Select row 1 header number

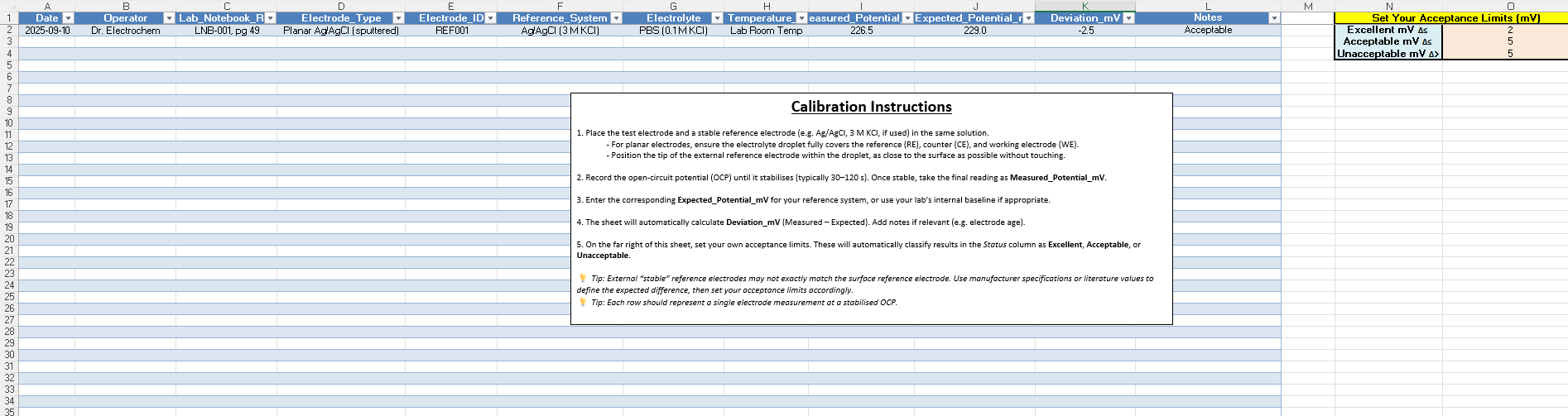tap(9, 18)
